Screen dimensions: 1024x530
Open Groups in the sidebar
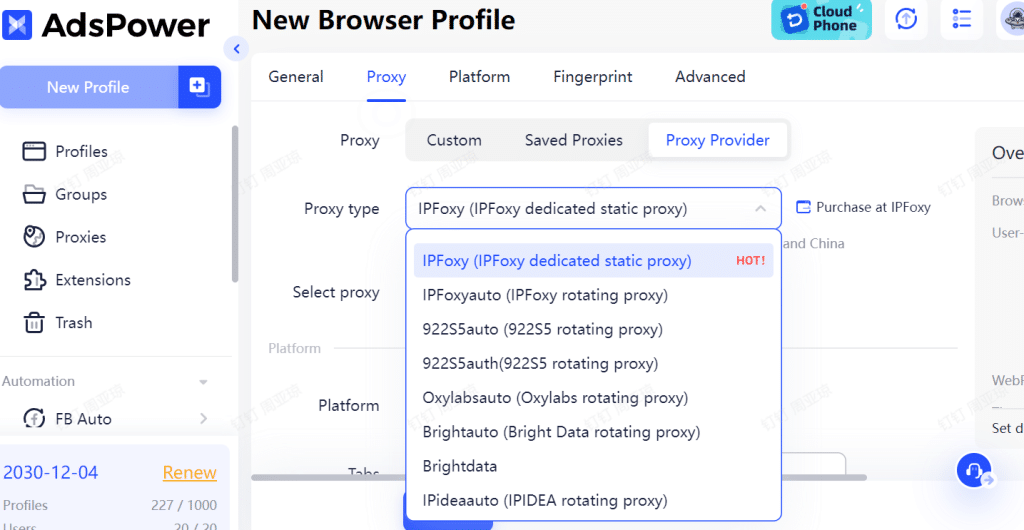point(81,195)
